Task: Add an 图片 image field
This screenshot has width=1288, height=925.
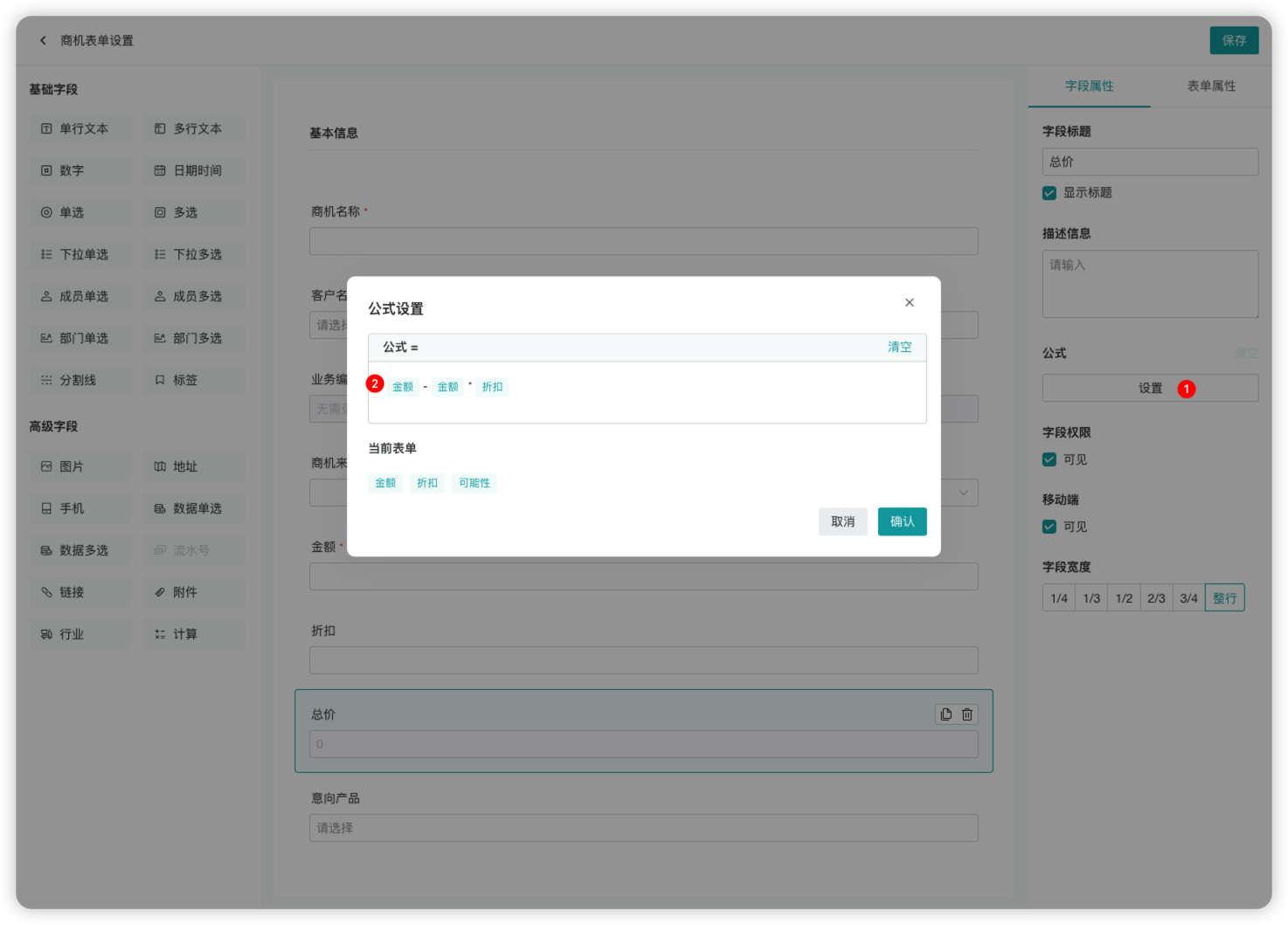Action: point(80,466)
